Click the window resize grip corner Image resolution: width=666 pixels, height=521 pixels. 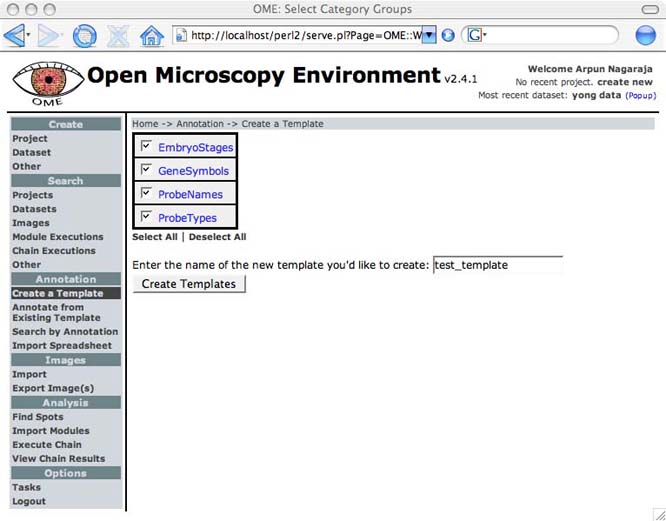(658, 514)
